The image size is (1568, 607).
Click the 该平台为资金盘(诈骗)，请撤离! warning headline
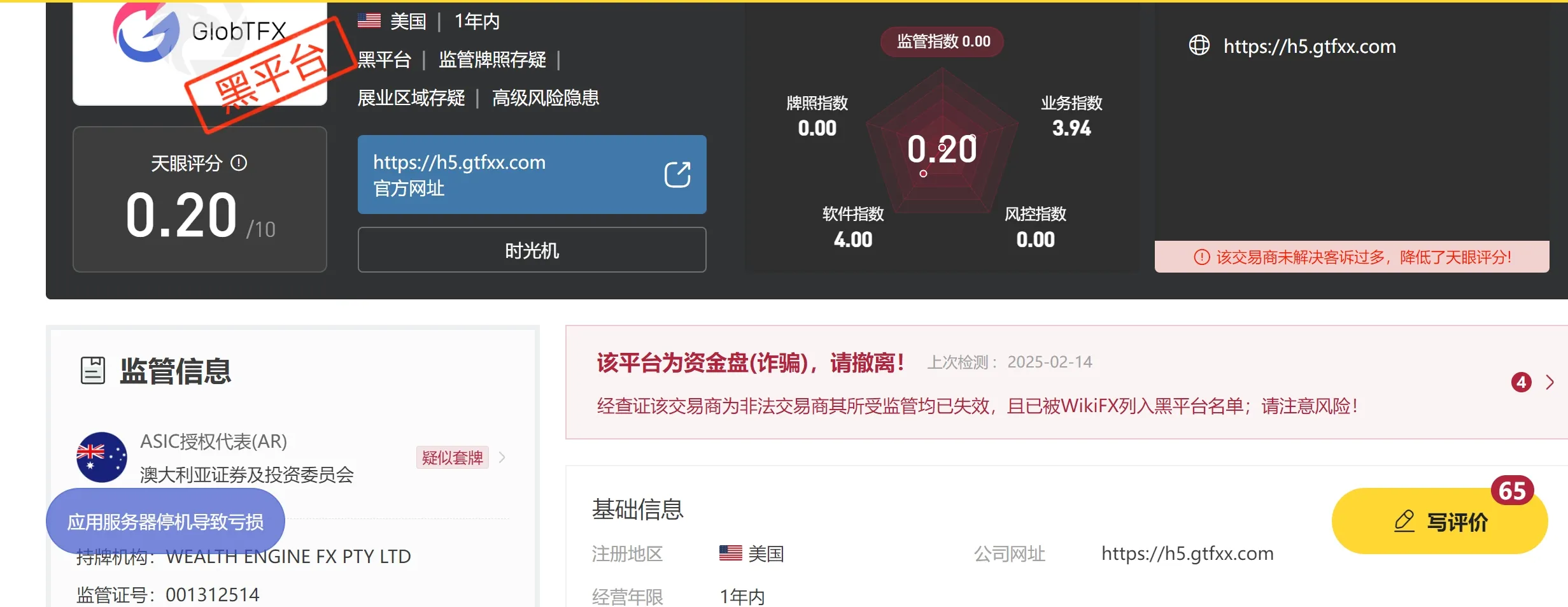pyautogui.click(x=751, y=362)
